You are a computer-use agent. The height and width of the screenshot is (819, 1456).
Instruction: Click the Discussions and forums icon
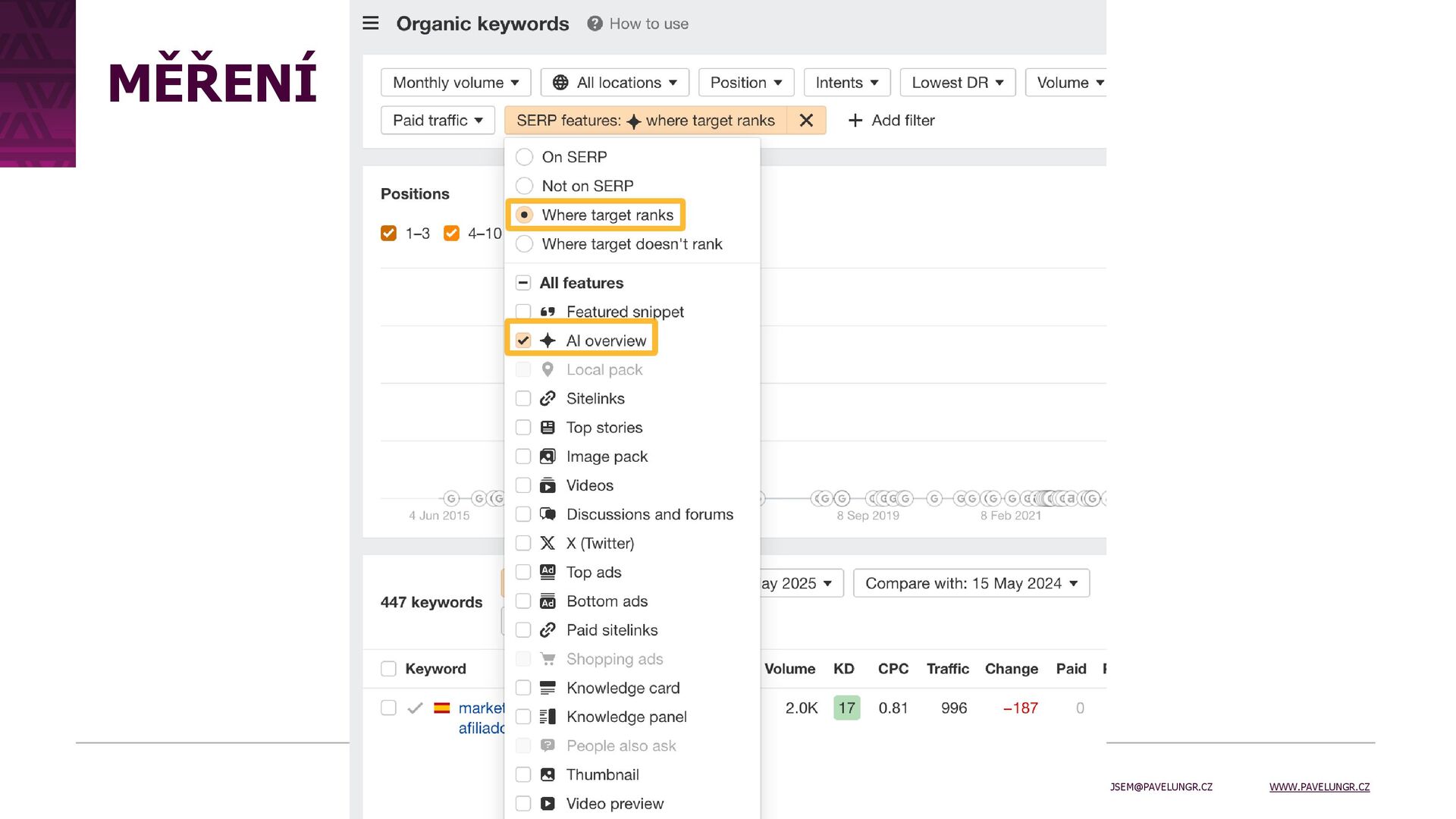548,514
